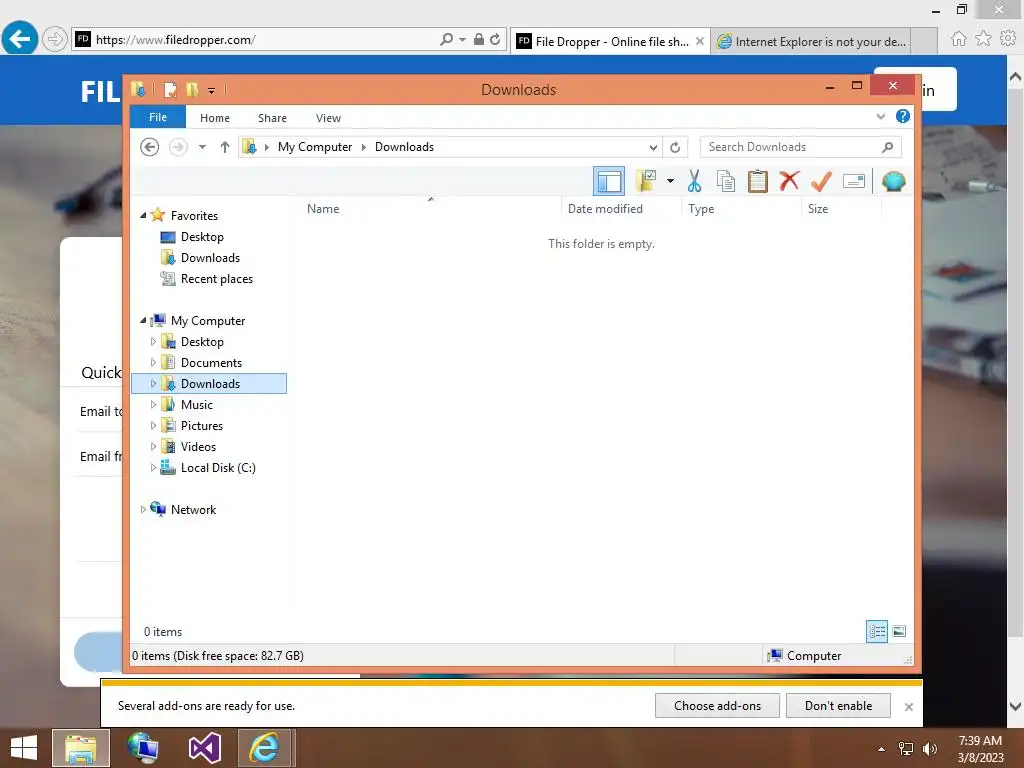This screenshot has width=1024, height=768.
Task: Select Downloads under Favorites
Action: tap(210, 257)
